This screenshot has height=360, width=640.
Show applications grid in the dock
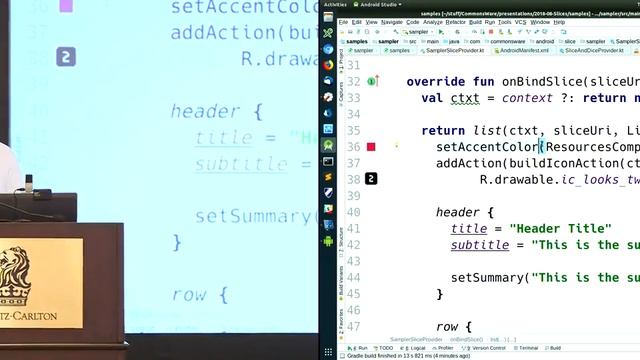click(x=328, y=352)
